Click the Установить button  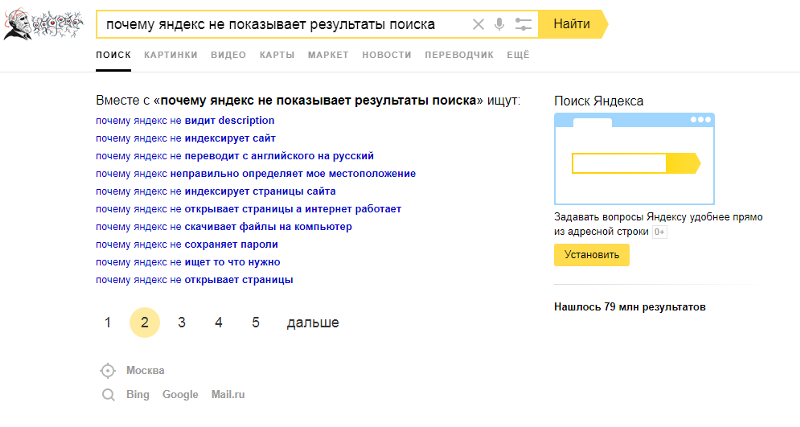(x=592, y=255)
